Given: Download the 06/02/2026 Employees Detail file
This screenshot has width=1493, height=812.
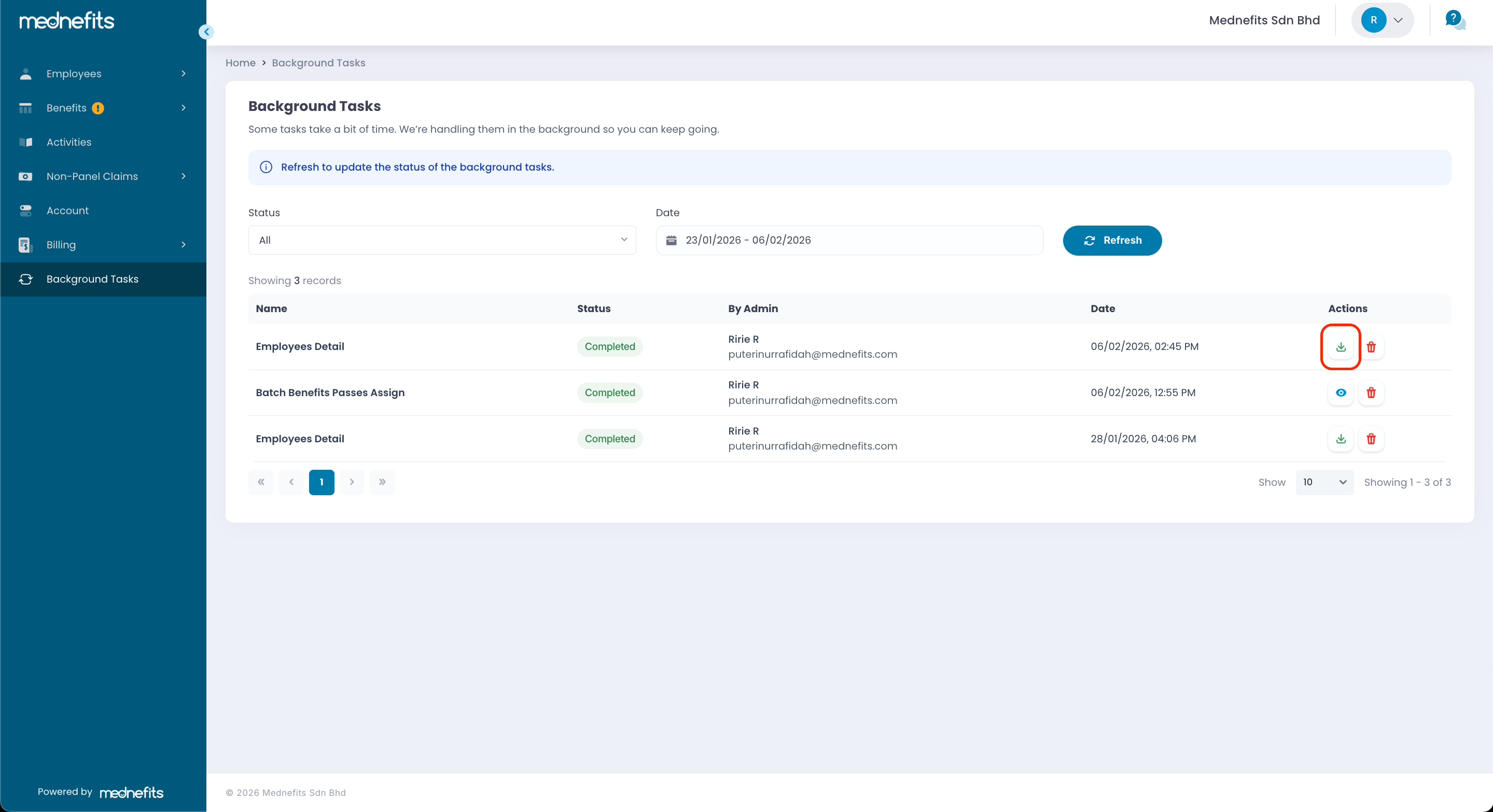Looking at the screenshot, I should (x=1340, y=346).
